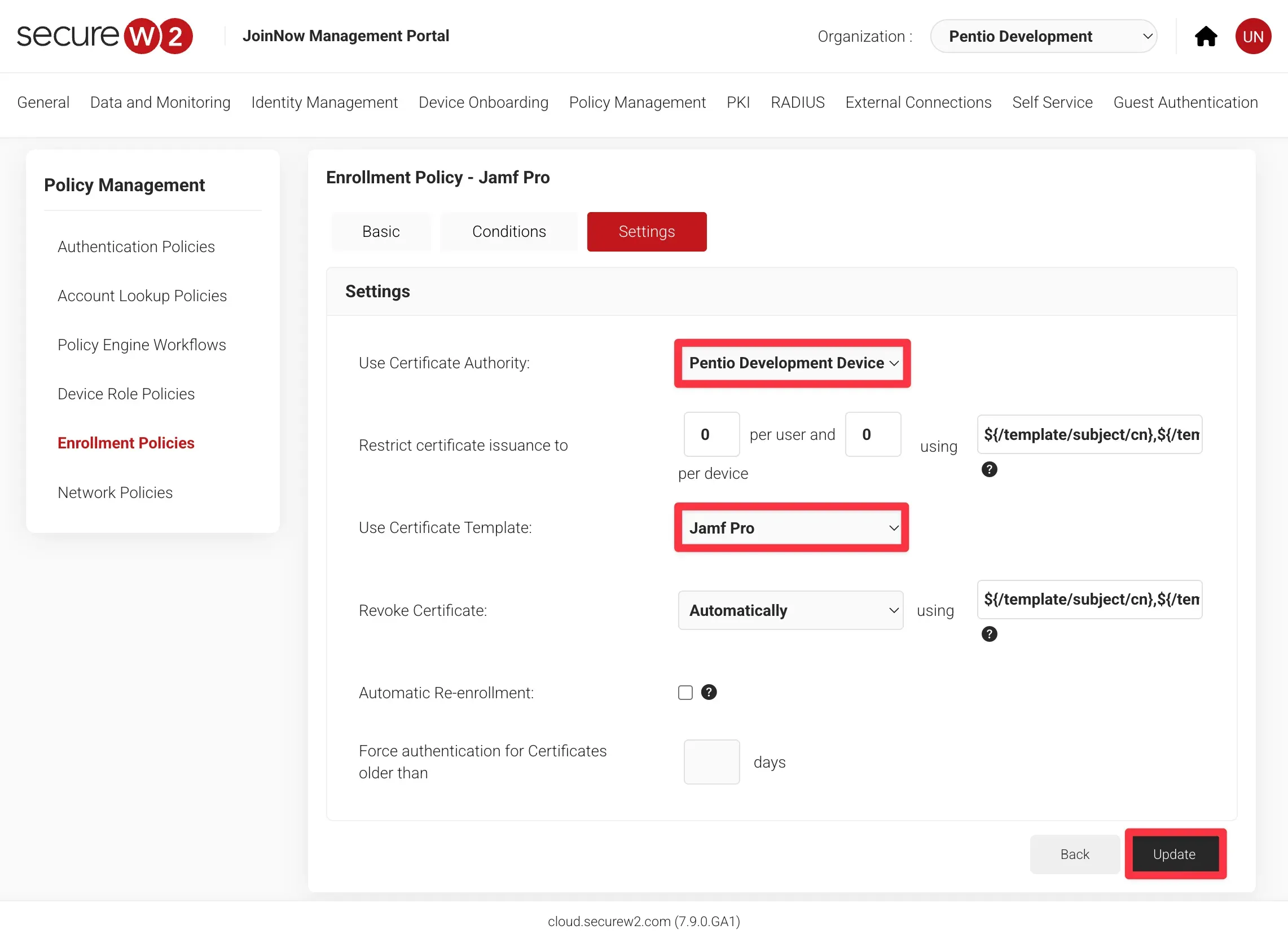Image resolution: width=1288 pixels, height=934 pixels.
Task: Expand the Use Certificate Authority dropdown
Action: click(792, 363)
